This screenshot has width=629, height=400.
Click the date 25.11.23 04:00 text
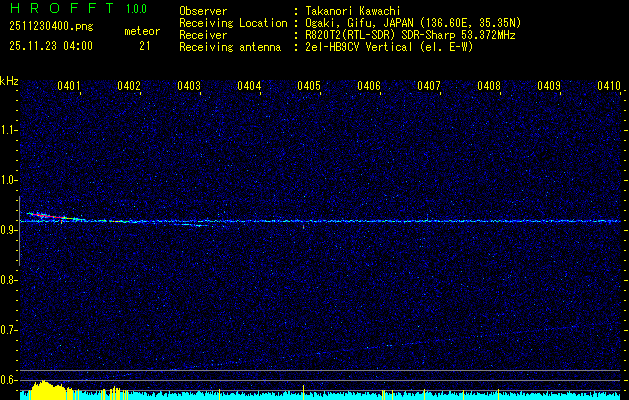coord(50,46)
